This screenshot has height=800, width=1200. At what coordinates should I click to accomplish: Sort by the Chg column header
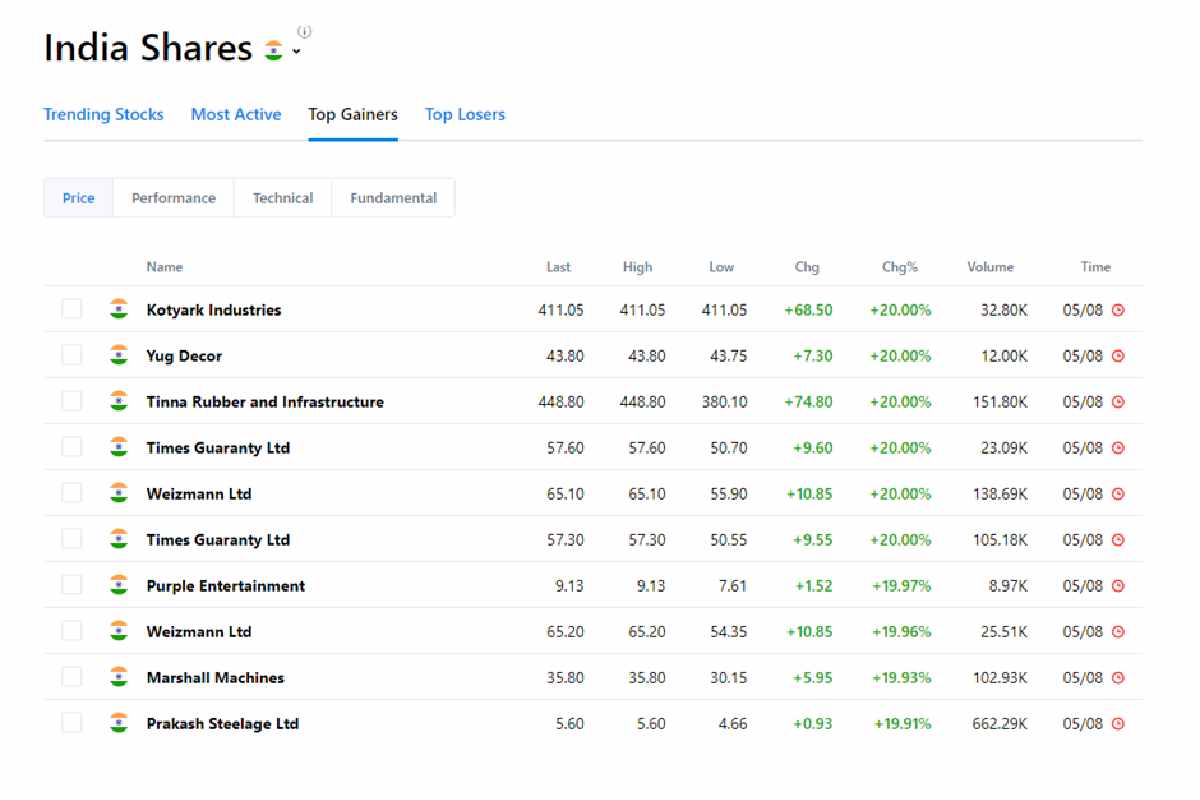tap(807, 267)
